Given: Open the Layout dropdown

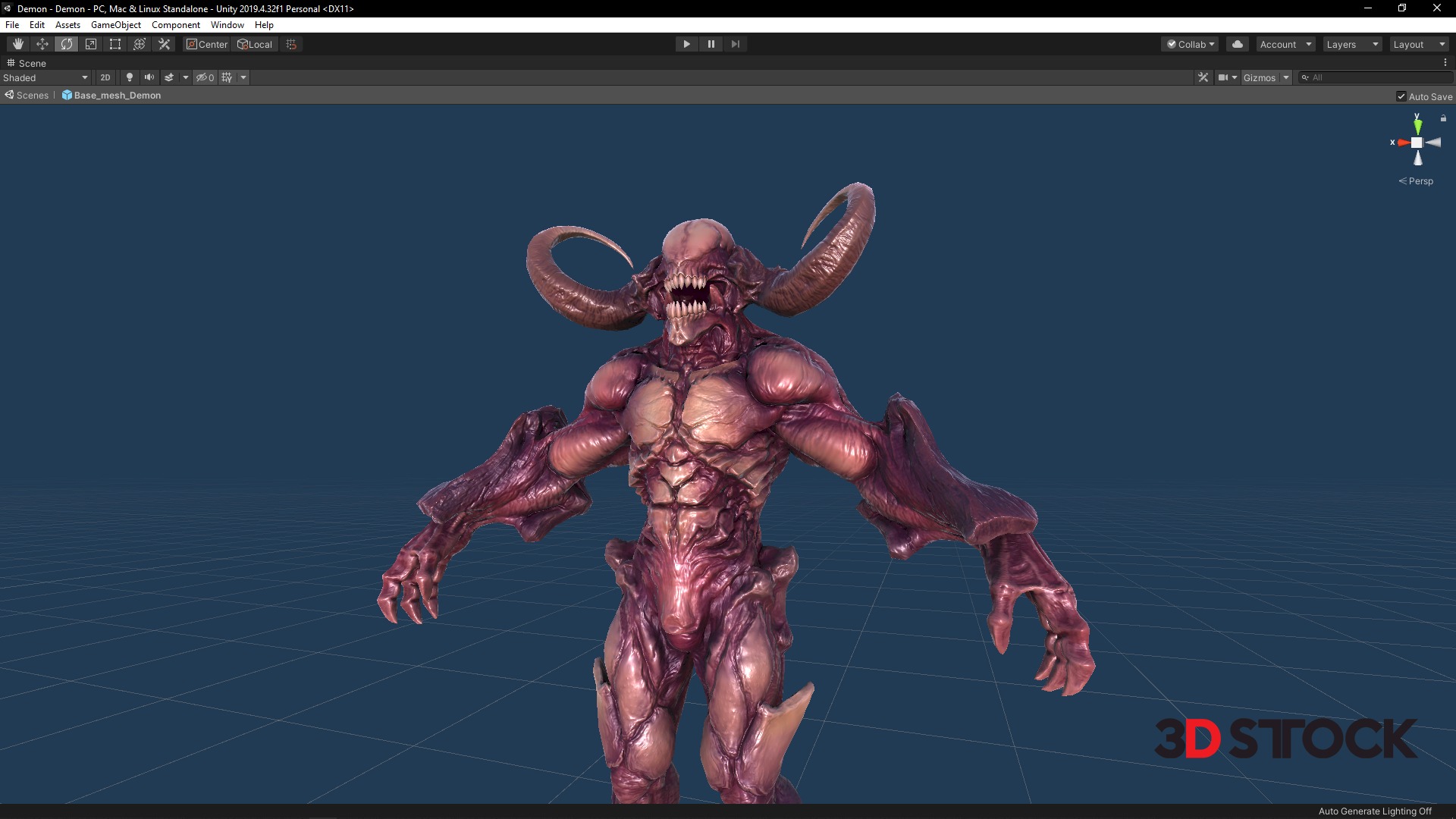Looking at the screenshot, I should [1419, 44].
